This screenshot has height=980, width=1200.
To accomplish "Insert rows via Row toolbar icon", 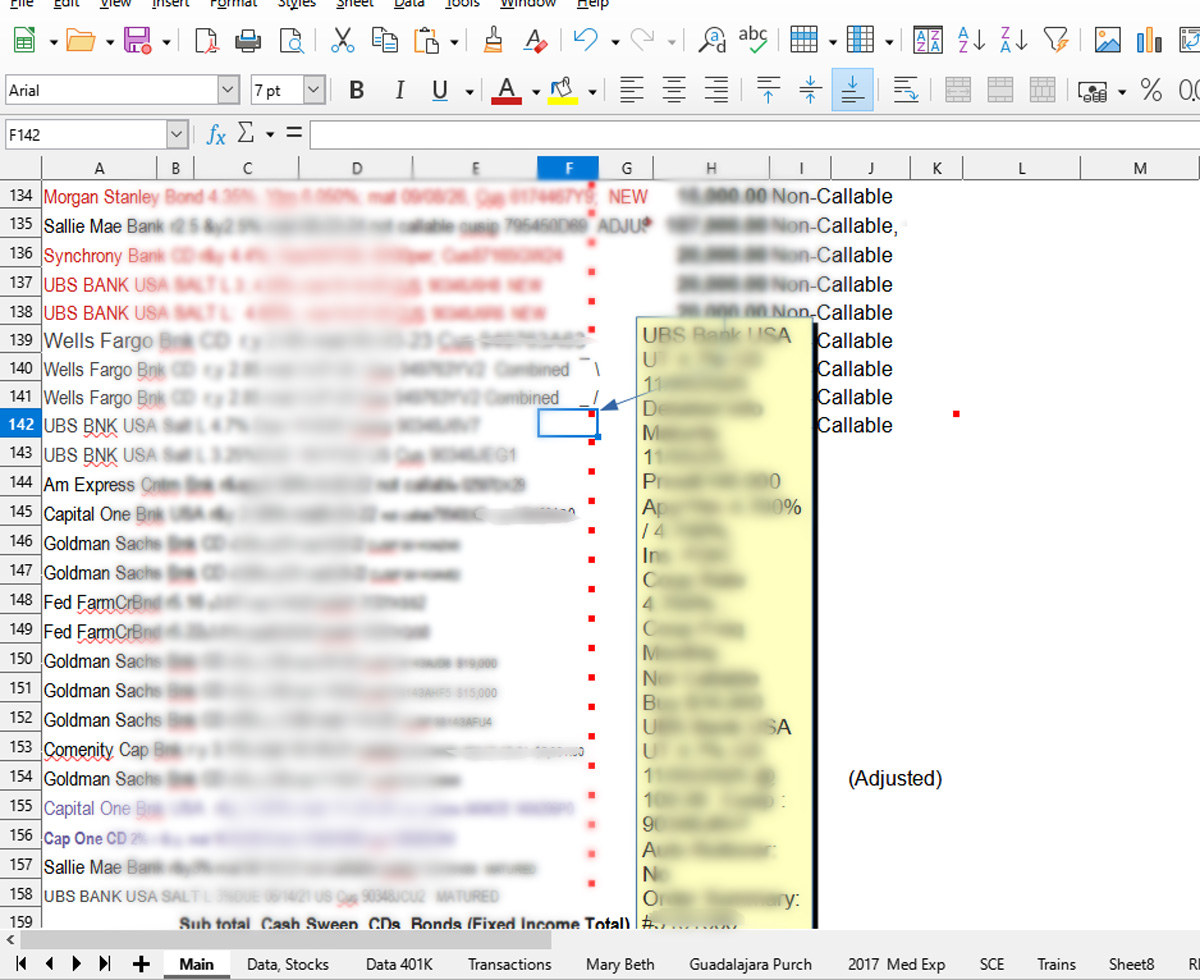I will coord(804,40).
